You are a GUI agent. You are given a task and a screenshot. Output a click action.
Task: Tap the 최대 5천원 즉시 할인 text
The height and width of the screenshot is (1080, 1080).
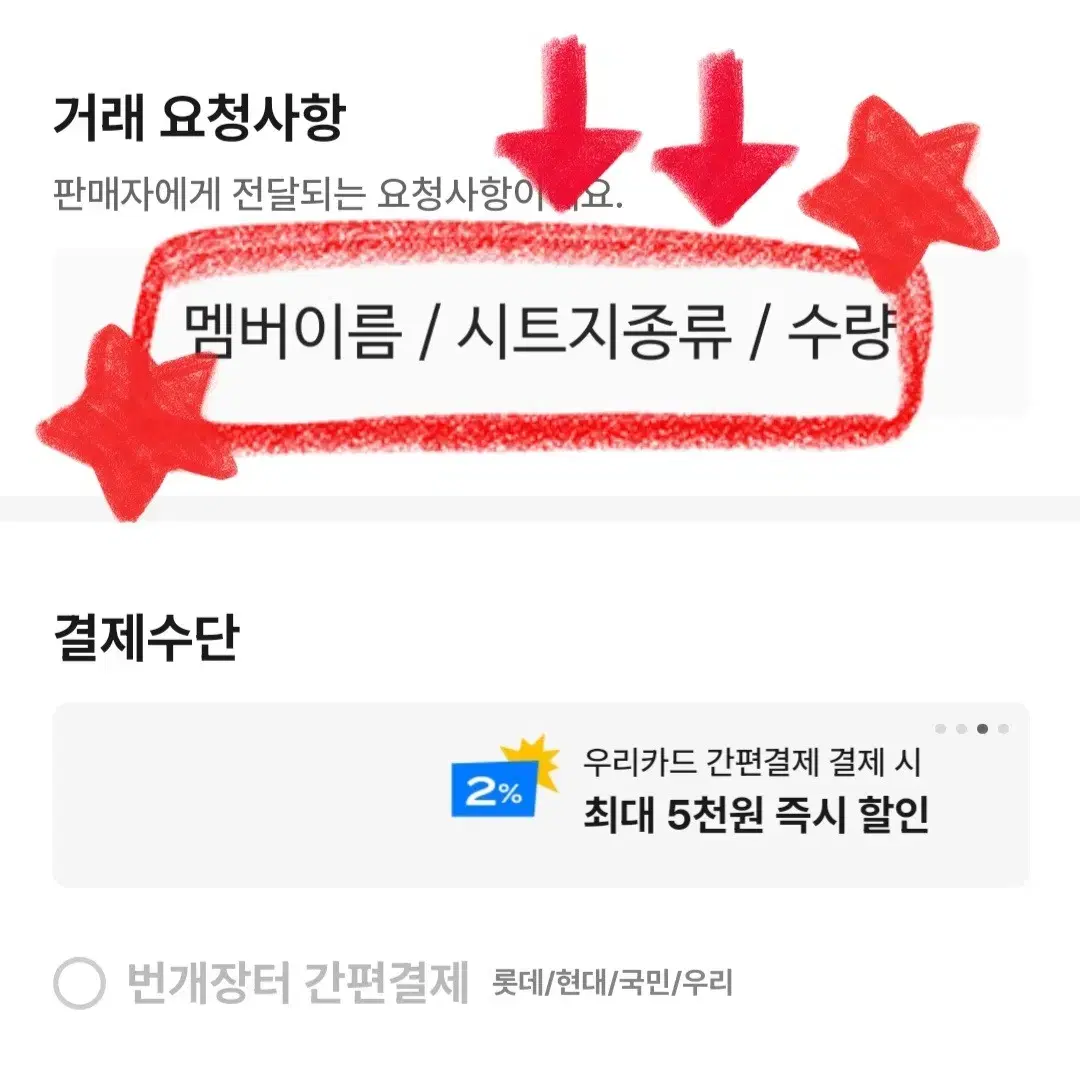[756, 814]
